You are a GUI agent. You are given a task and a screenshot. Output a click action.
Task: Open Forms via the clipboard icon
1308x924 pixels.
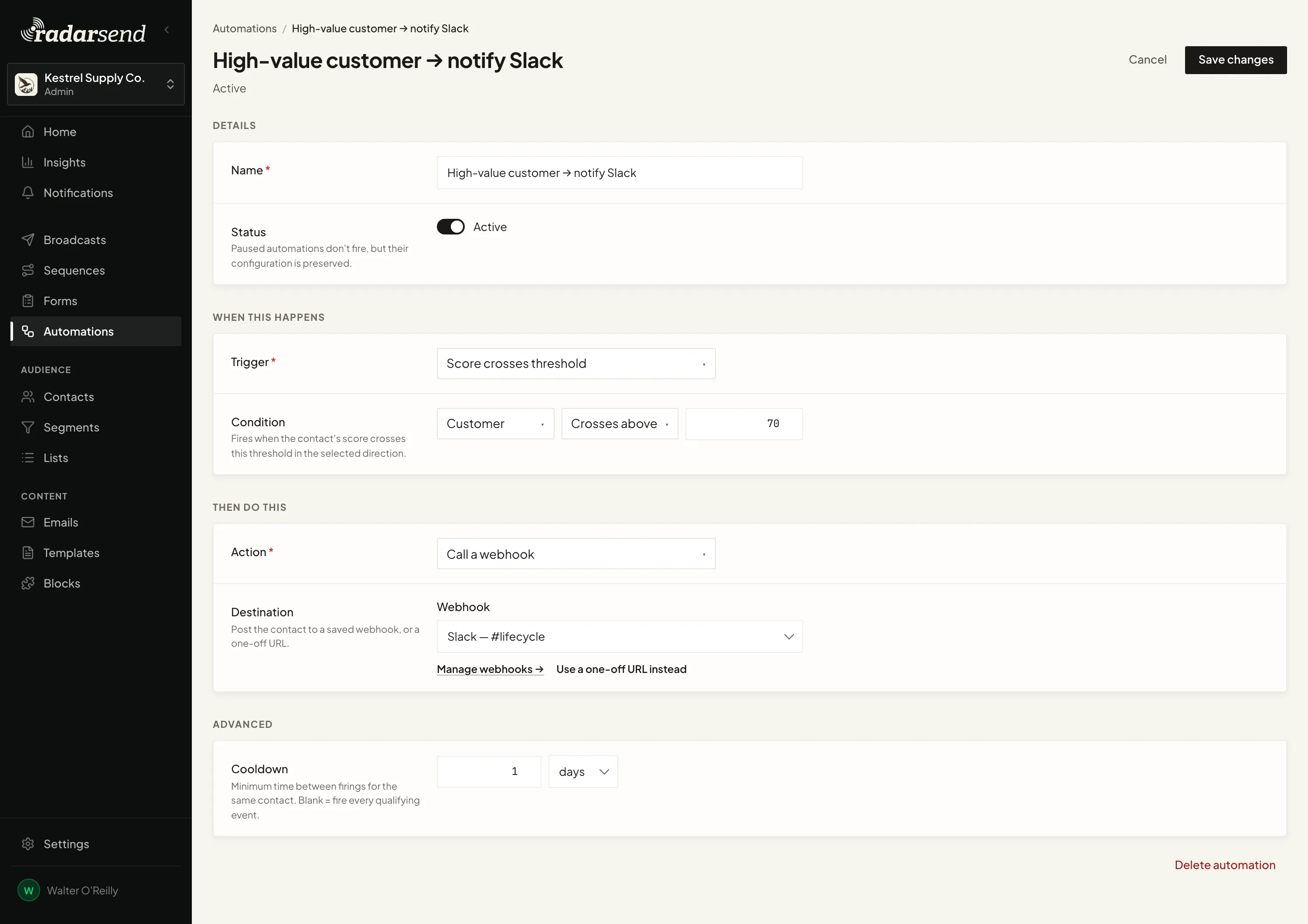[28, 301]
